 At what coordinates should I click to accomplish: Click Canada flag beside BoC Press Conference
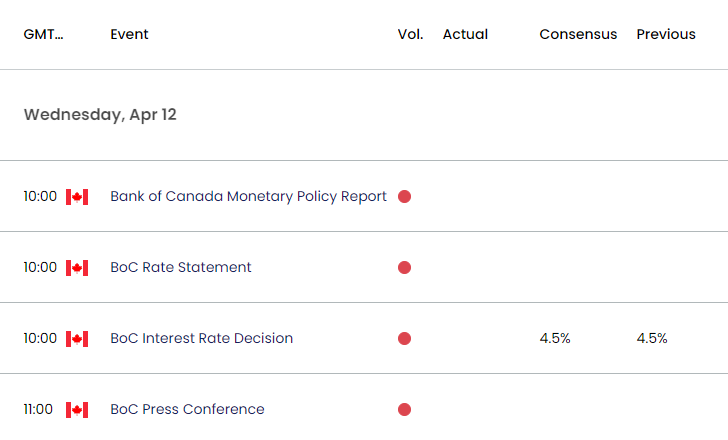(77, 410)
